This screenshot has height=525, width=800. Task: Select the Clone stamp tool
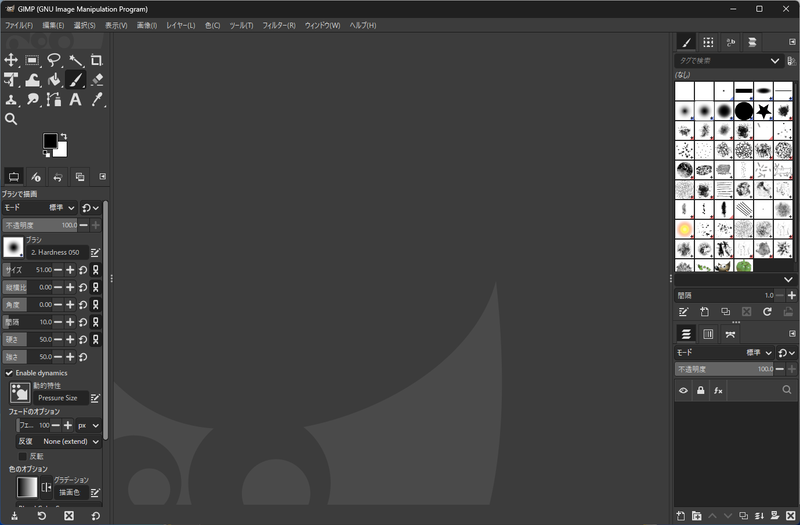(x=11, y=99)
